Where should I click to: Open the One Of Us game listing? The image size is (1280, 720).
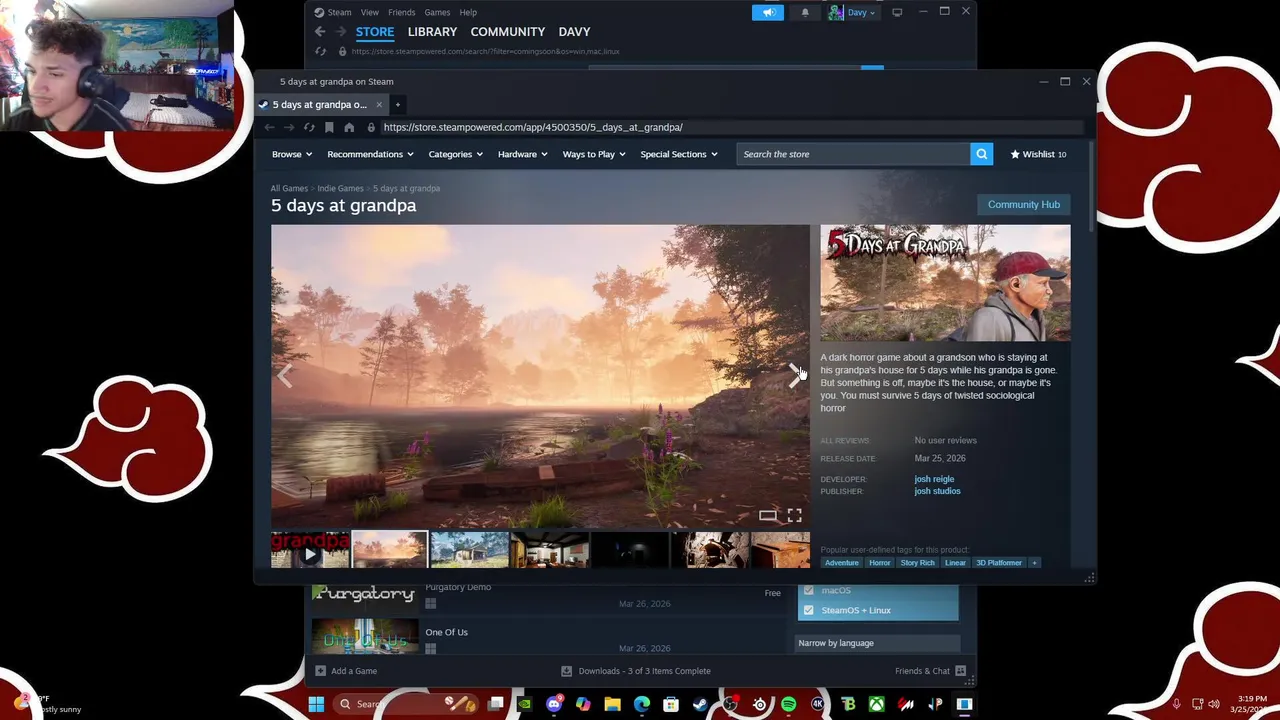tap(548, 637)
